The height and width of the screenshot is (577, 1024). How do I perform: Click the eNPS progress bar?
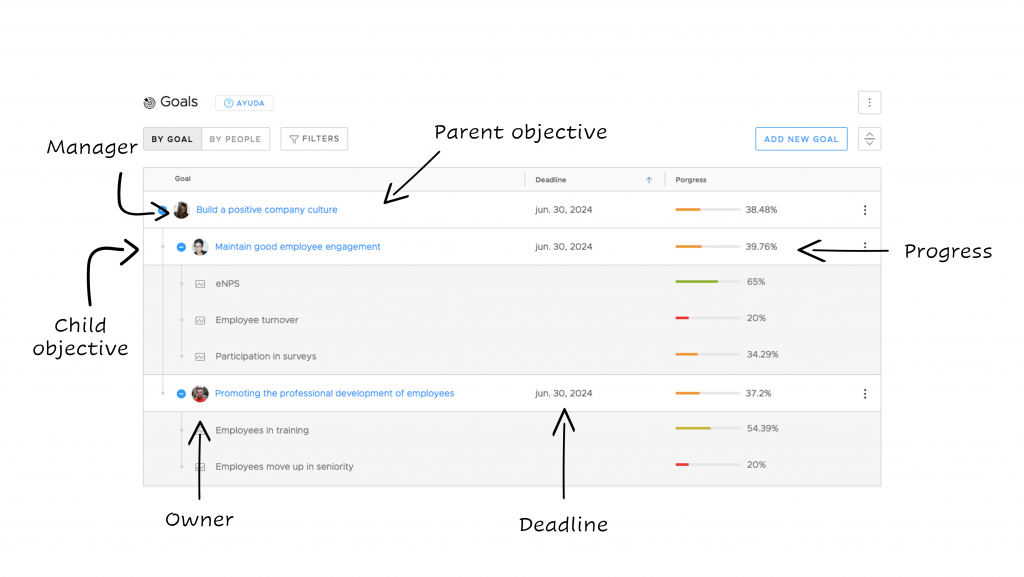[707, 281]
